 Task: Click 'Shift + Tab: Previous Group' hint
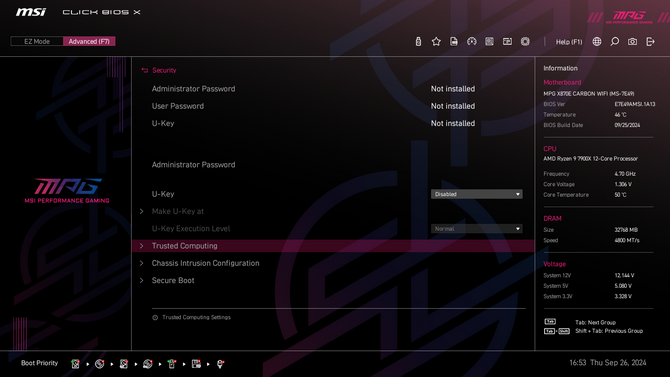pyautogui.click(x=608, y=331)
